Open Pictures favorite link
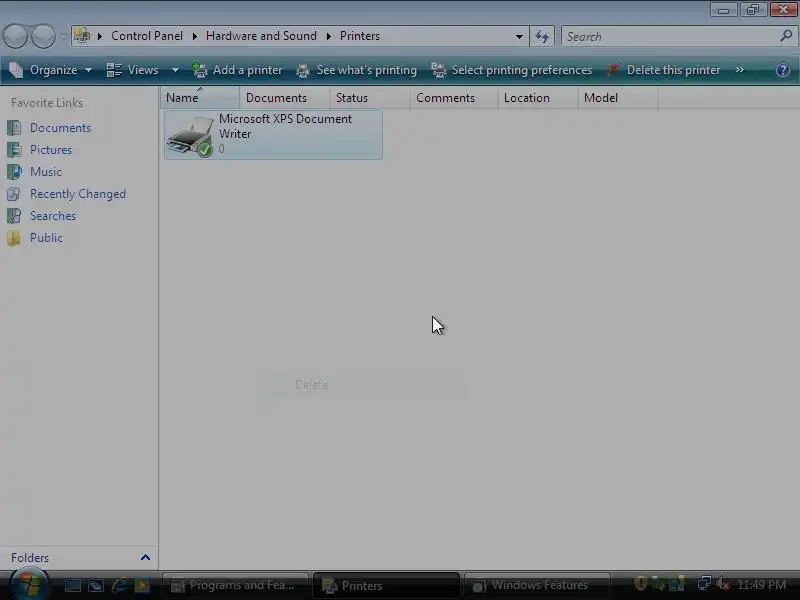This screenshot has width=800, height=600. pos(51,150)
